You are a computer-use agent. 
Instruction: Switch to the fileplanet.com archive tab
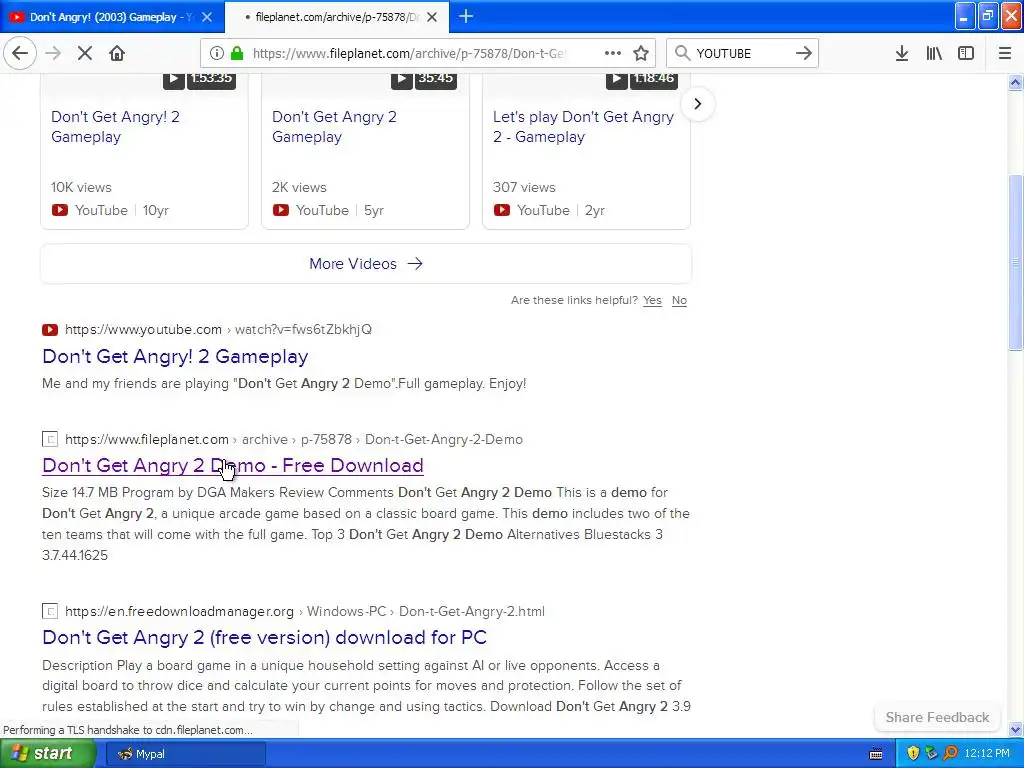click(336, 17)
